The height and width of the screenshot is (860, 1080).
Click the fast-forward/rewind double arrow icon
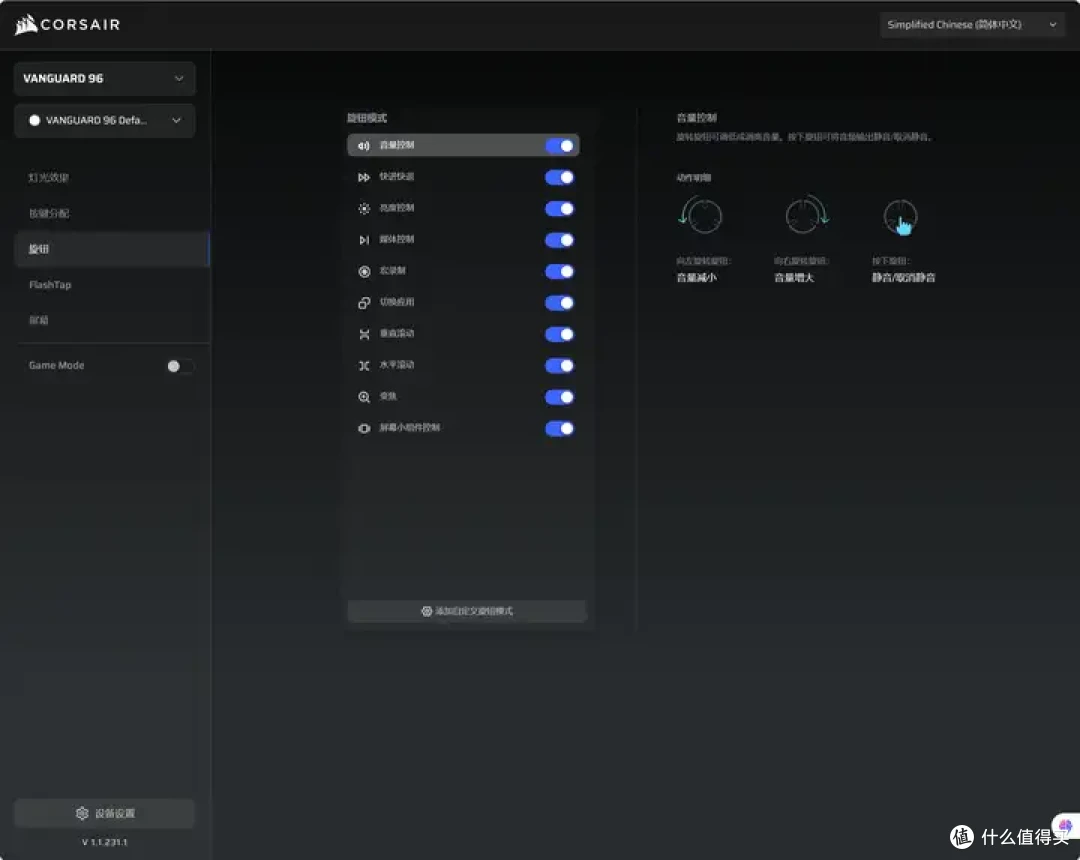point(364,177)
